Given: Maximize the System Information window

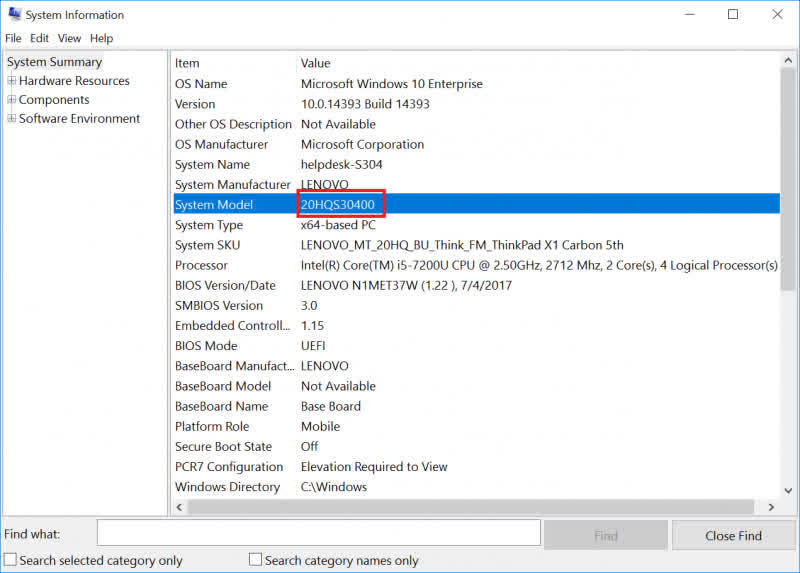Looking at the screenshot, I should (x=733, y=14).
